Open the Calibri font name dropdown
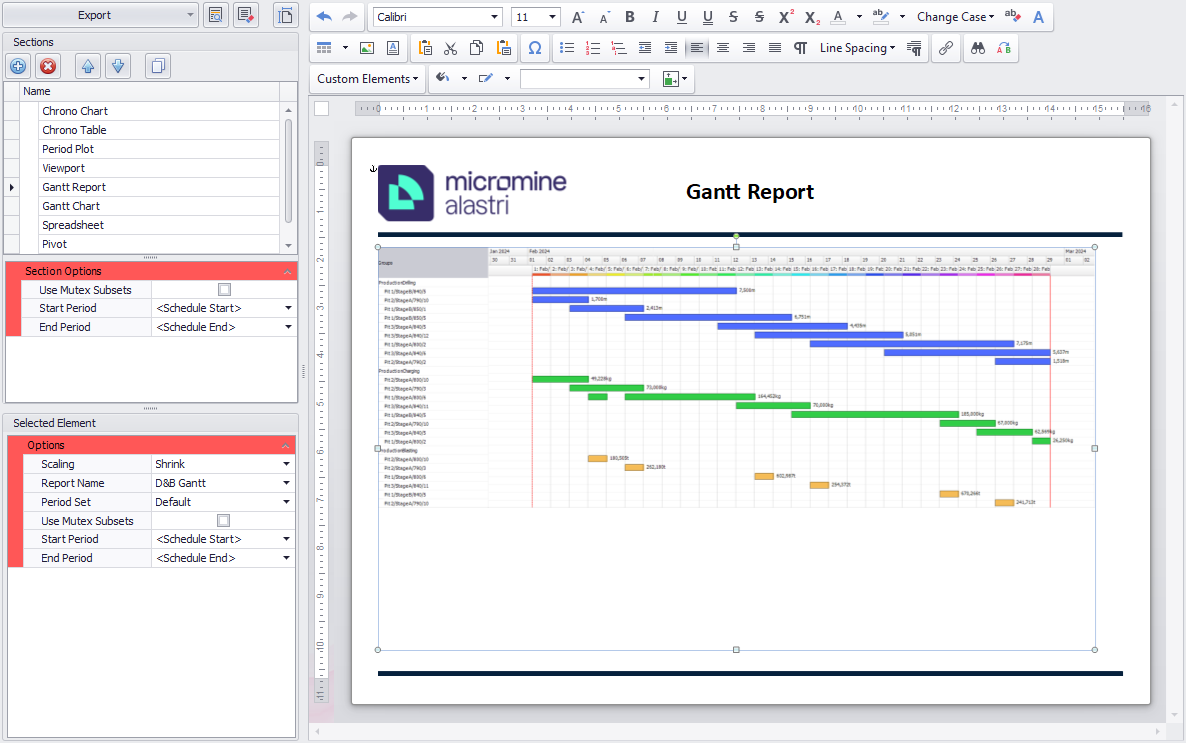The image size is (1186, 743). point(494,17)
